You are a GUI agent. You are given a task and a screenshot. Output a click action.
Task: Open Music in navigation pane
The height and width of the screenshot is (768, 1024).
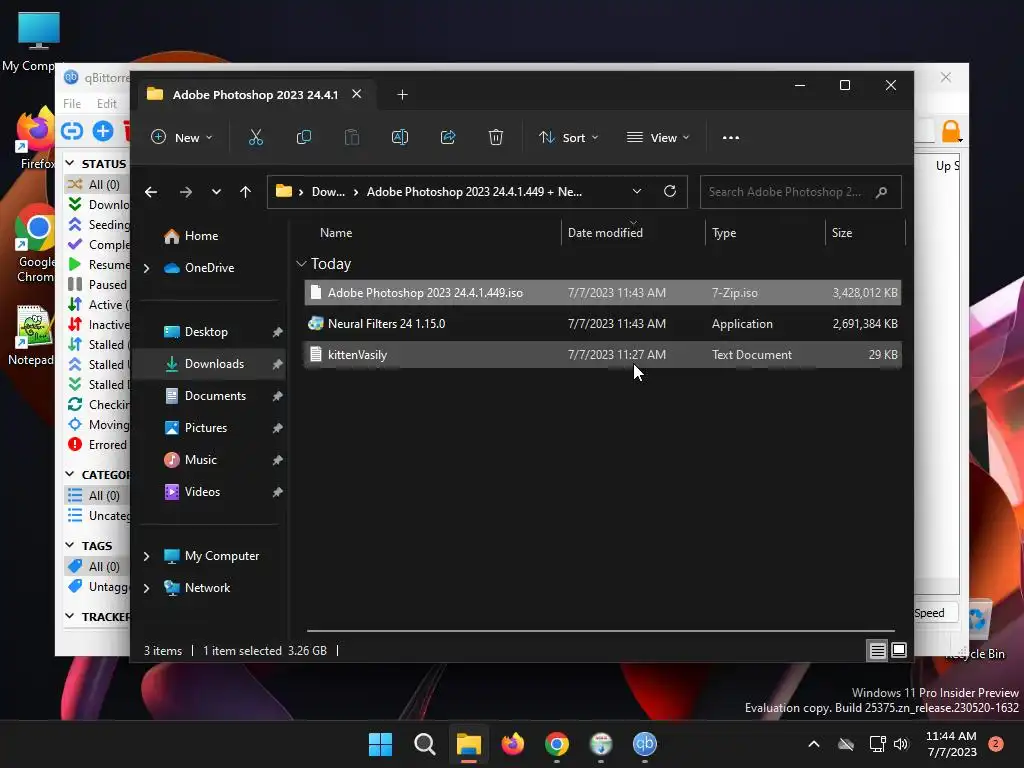point(200,460)
